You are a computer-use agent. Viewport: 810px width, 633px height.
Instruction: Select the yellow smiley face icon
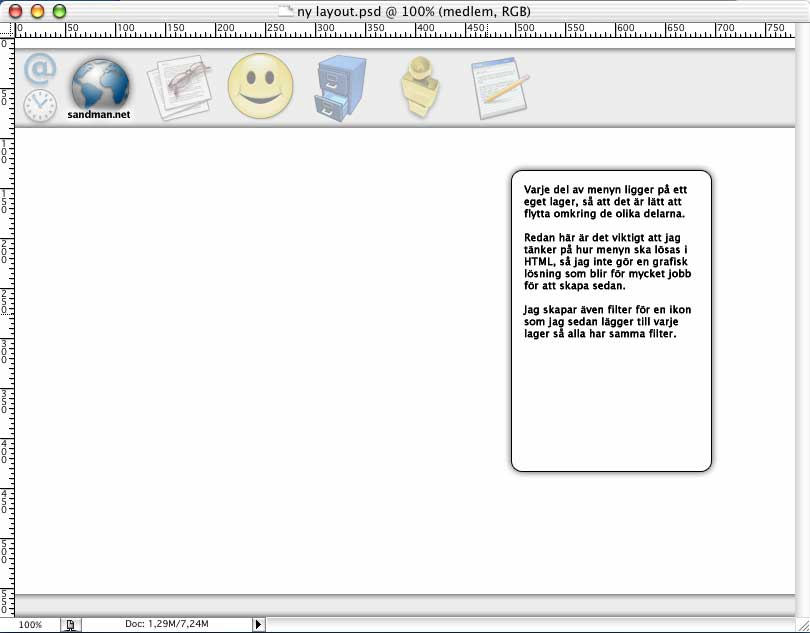pos(260,86)
